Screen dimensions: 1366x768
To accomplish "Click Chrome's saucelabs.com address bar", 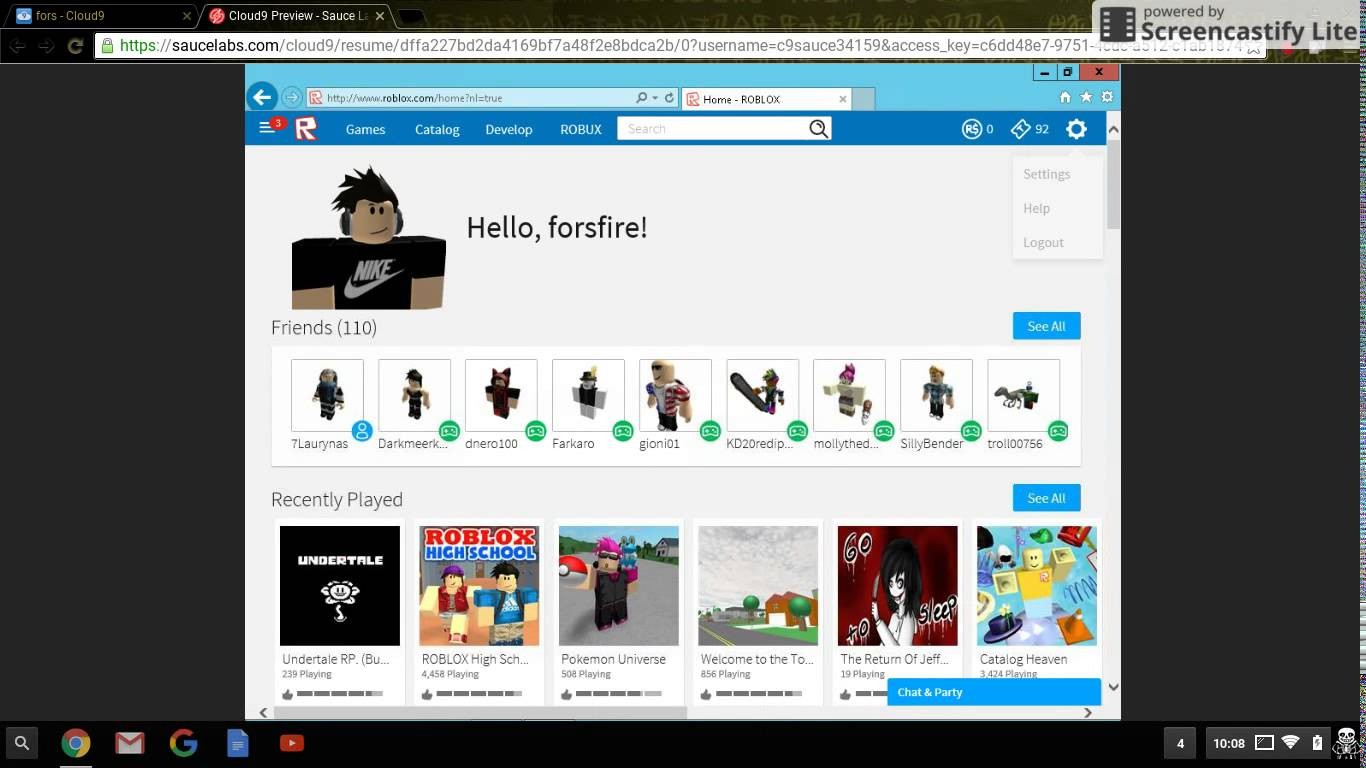I will click(x=678, y=46).
